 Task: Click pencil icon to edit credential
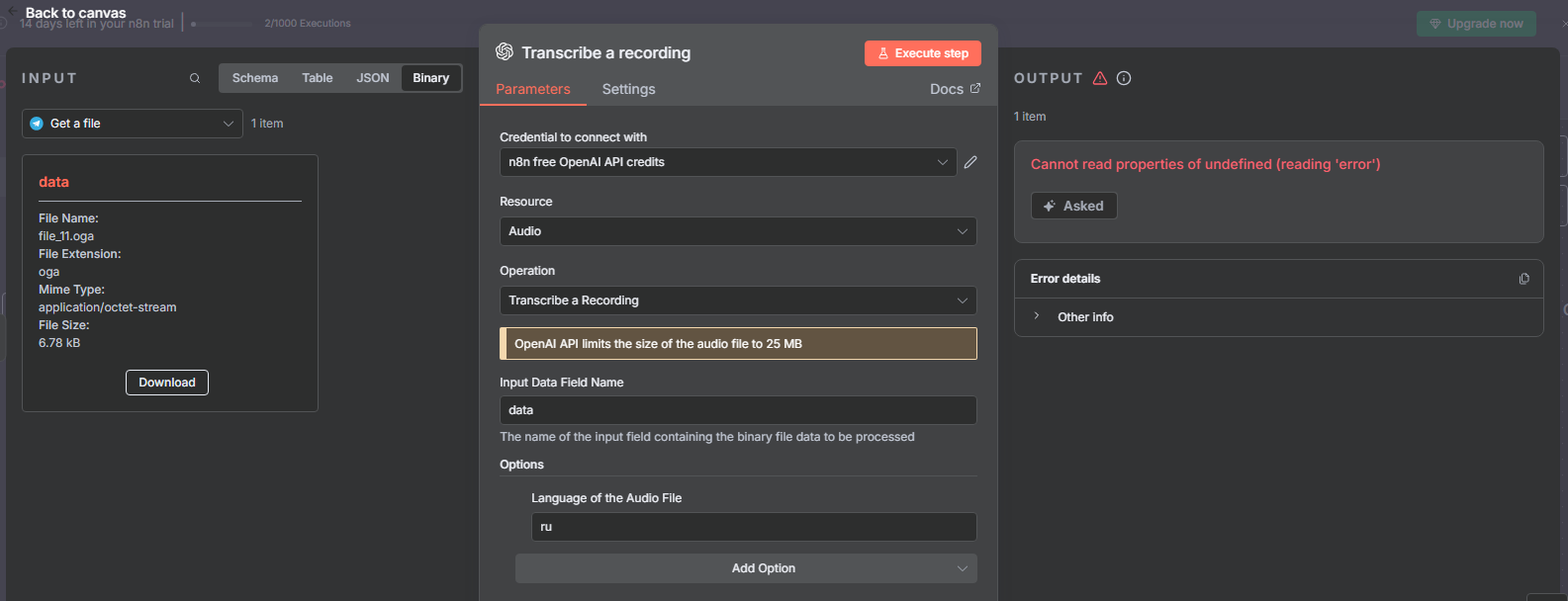[970, 162]
